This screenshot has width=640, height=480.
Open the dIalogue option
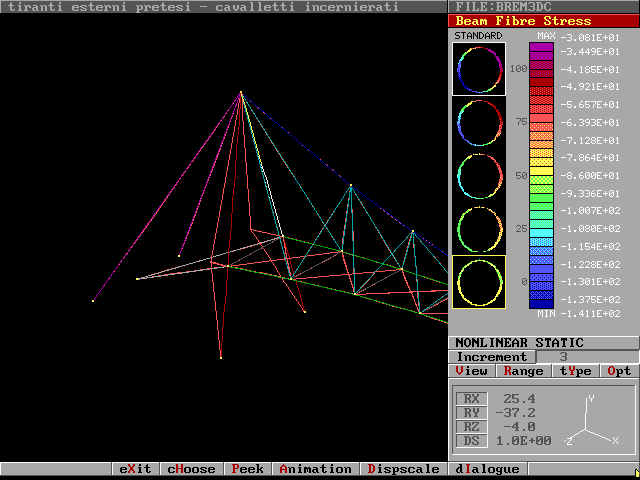tap(487, 469)
